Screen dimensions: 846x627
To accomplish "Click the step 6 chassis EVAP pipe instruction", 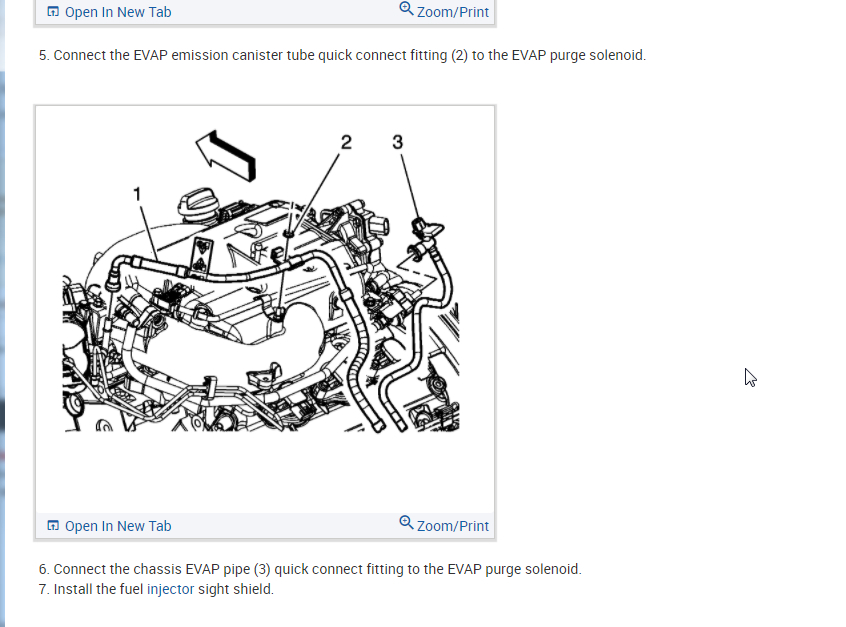I will pos(310,569).
